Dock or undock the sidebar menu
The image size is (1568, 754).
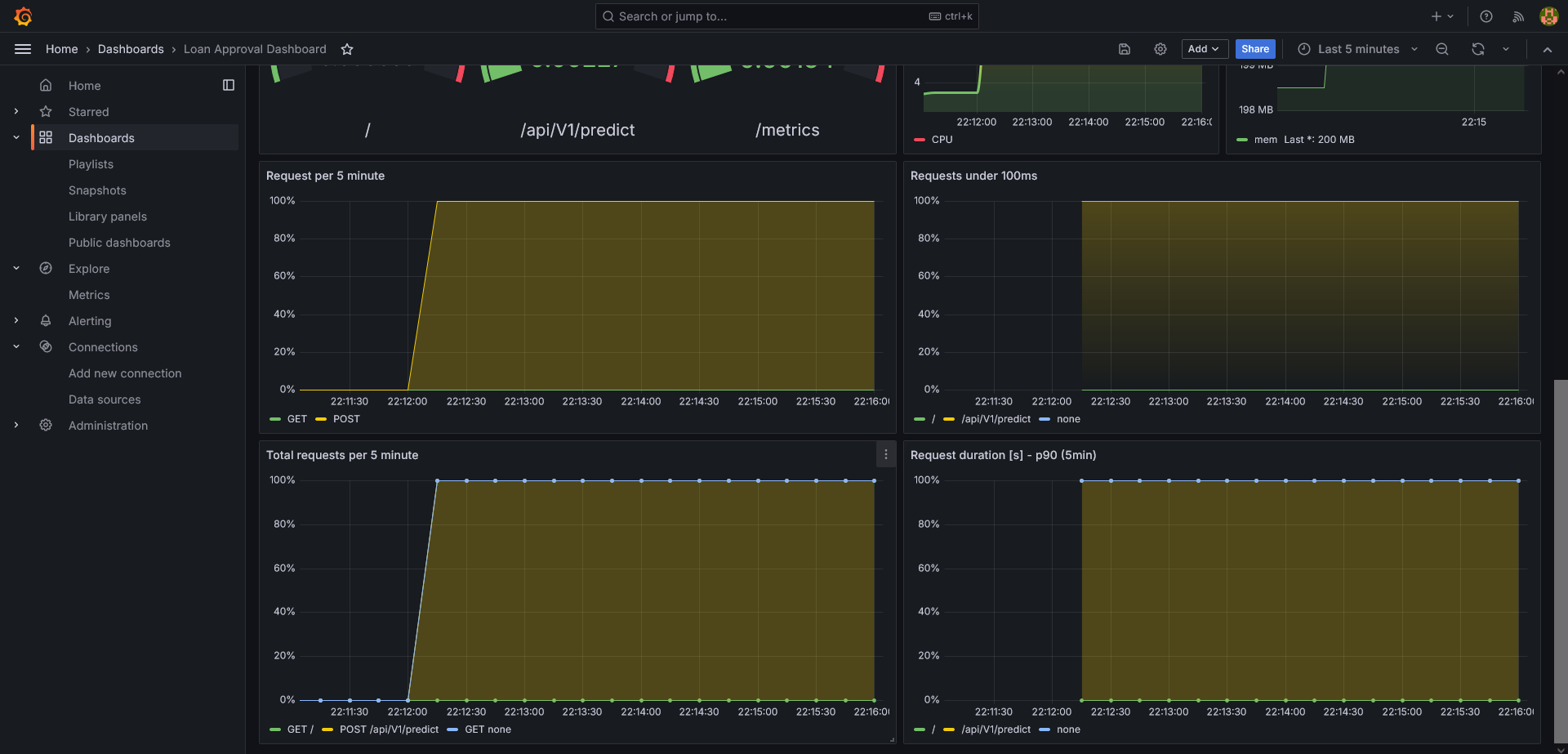pos(229,85)
